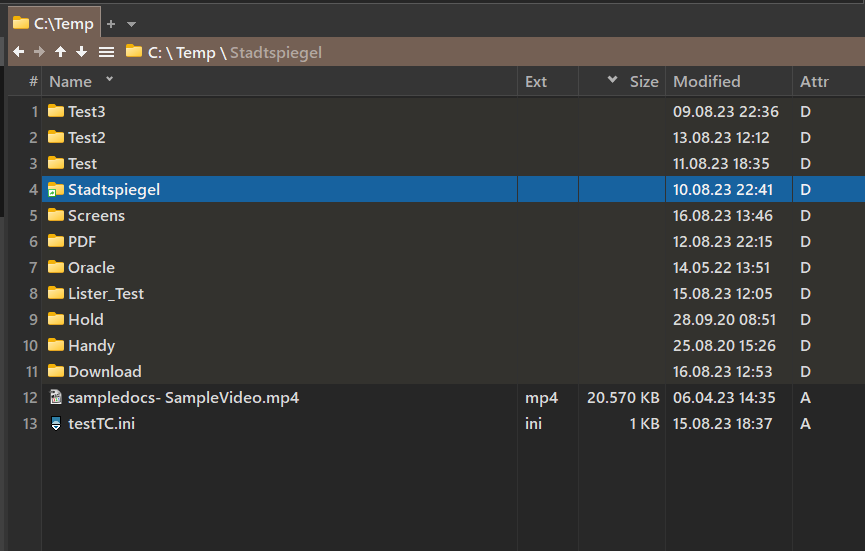This screenshot has width=865, height=551.
Task: Select the Lister_Test folder name
Action: [106, 293]
